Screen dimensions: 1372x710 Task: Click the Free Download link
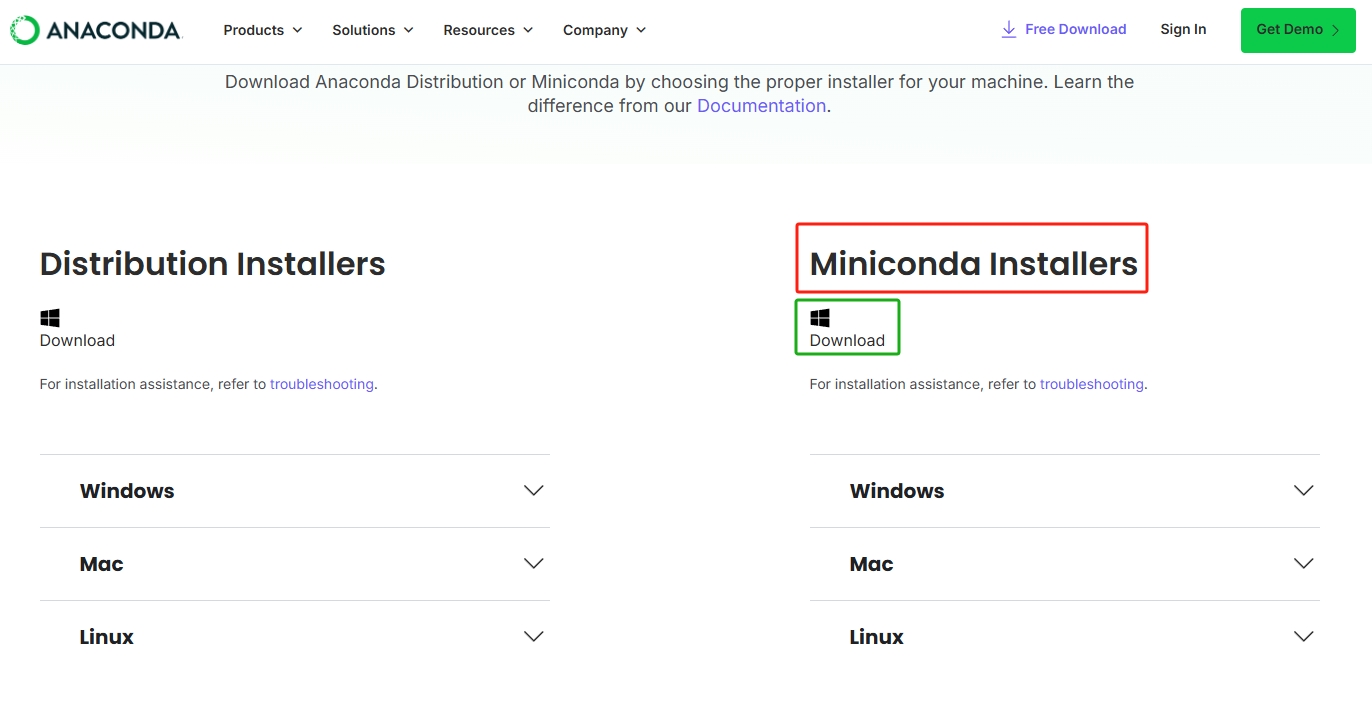coord(1064,29)
